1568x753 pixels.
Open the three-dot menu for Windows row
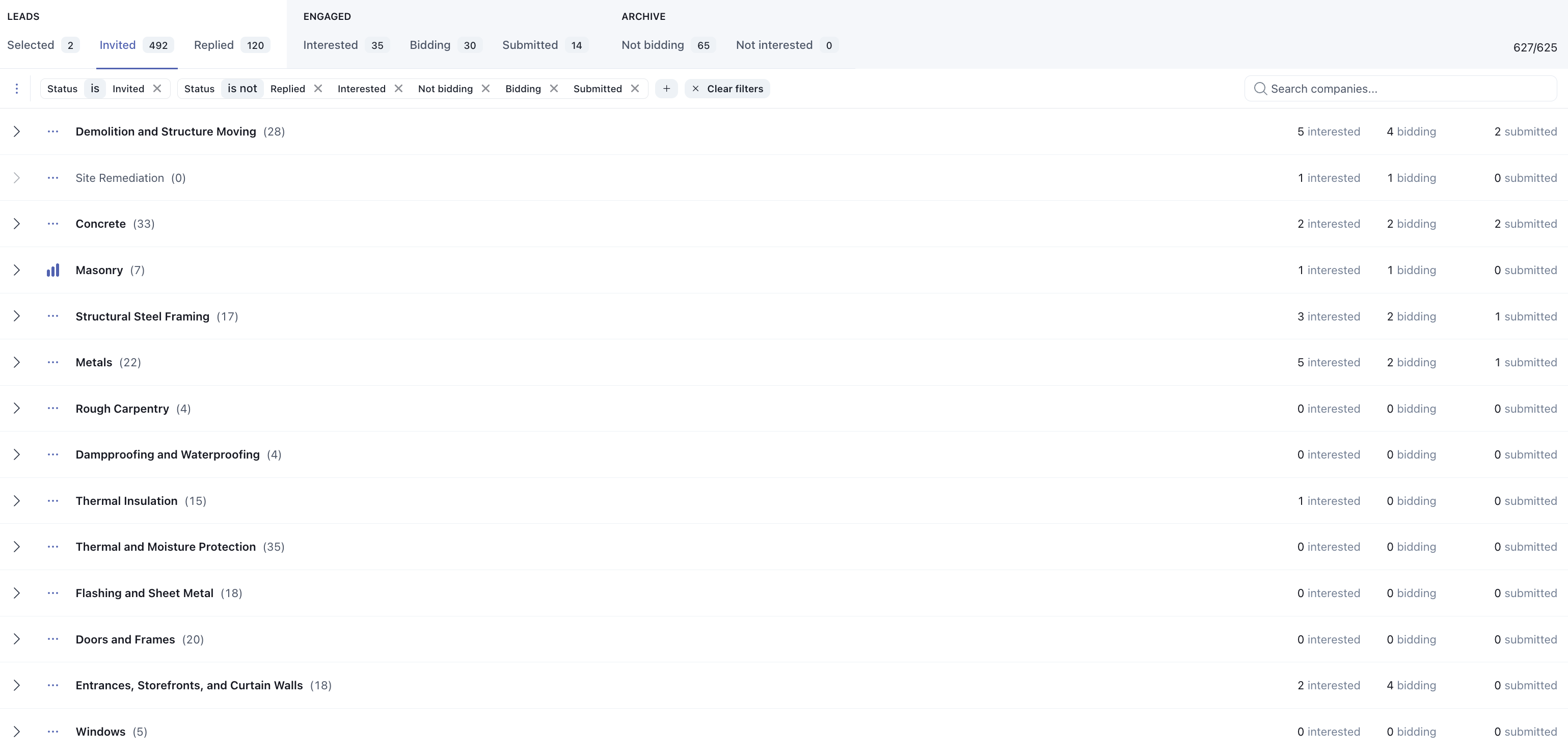[53, 732]
